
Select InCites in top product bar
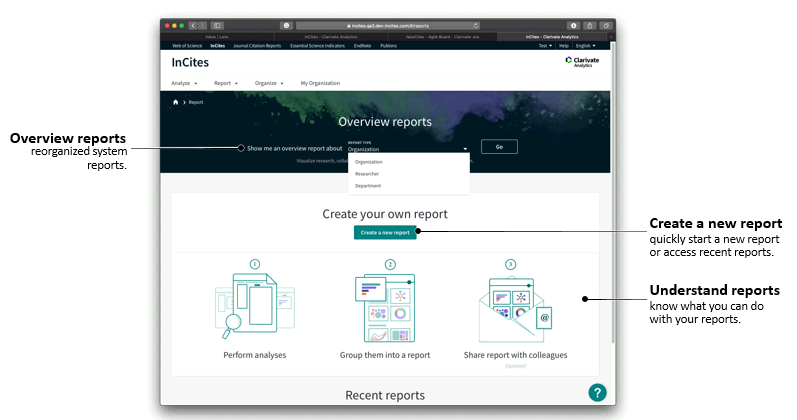pyautogui.click(x=218, y=46)
